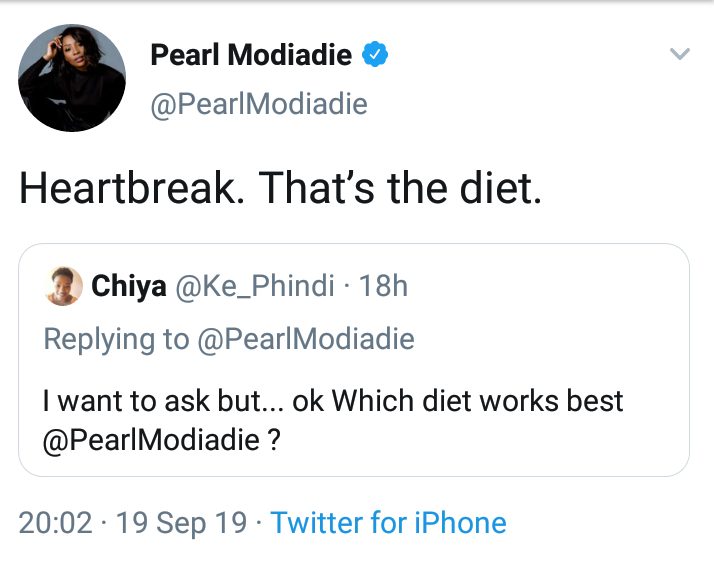Open @PearlModiadie in 'Replying to' line

coord(306,339)
